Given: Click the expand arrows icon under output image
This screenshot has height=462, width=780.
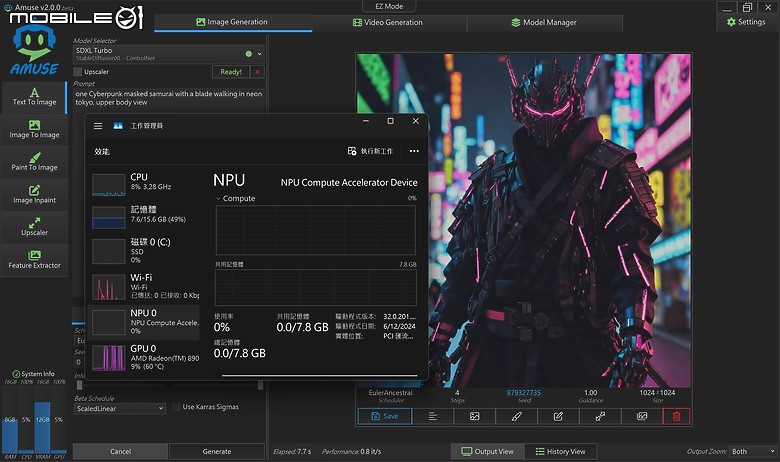Looking at the screenshot, I should coord(600,416).
